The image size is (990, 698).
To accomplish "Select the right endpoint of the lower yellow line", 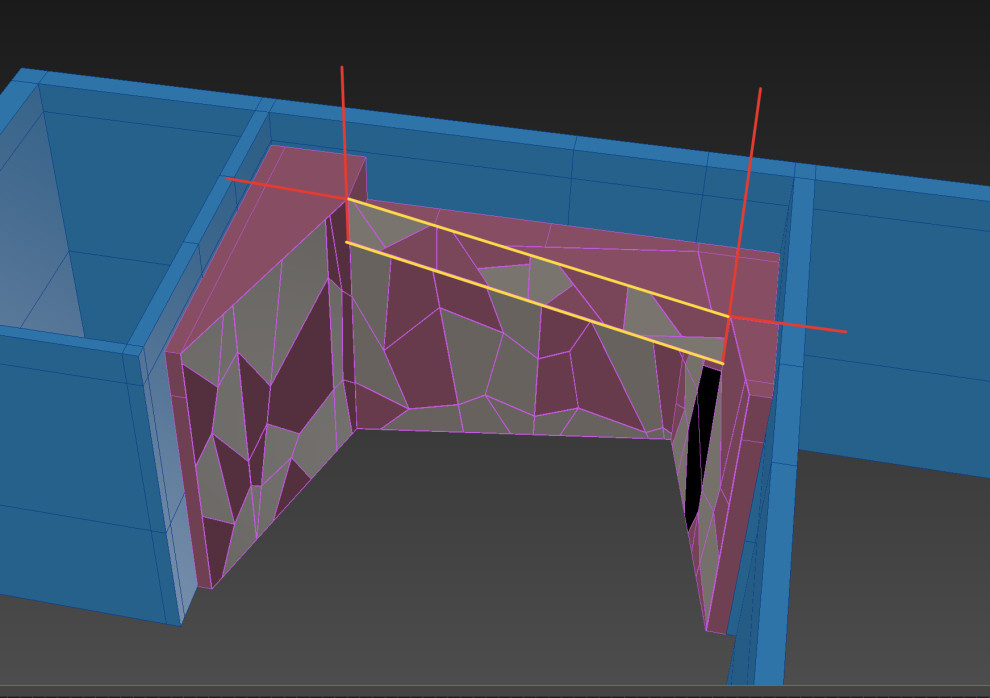I will pos(723,363).
